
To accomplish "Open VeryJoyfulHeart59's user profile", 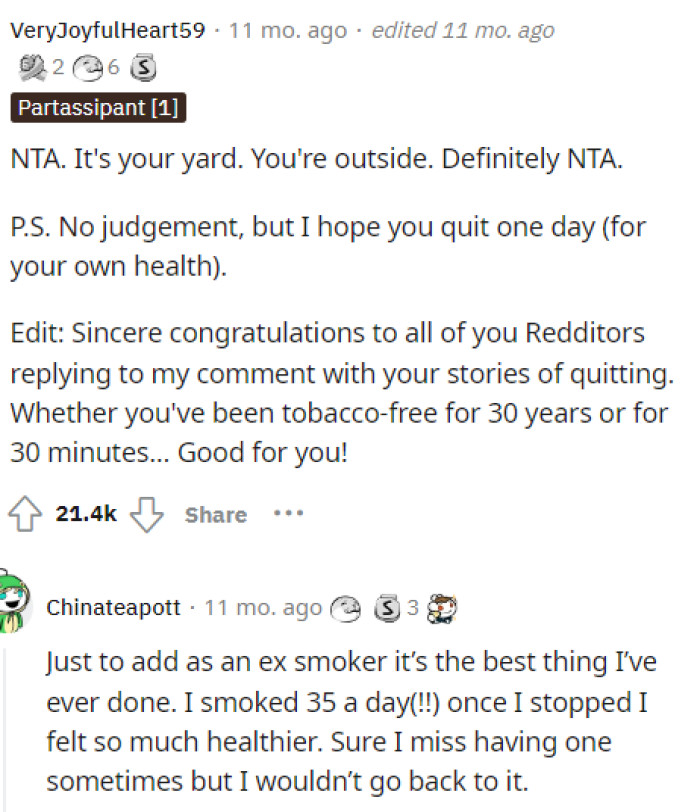I will pyautogui.click(x=108, y=30).
